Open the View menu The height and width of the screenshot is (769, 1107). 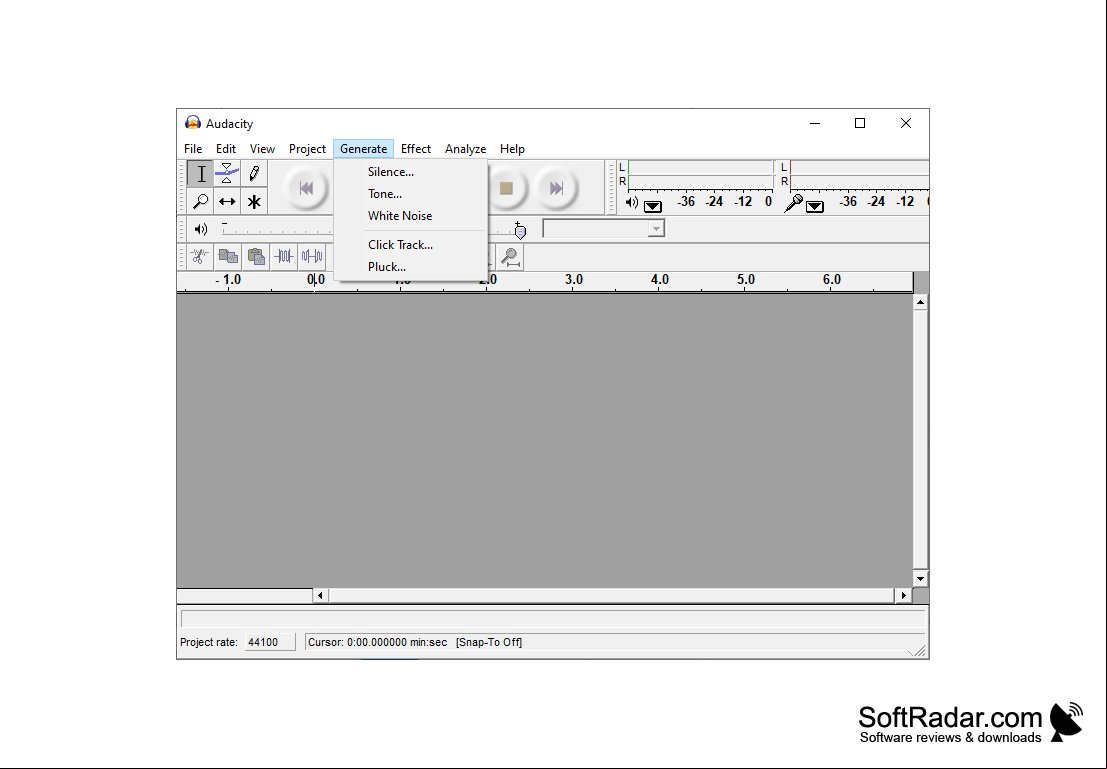(262, 149)
